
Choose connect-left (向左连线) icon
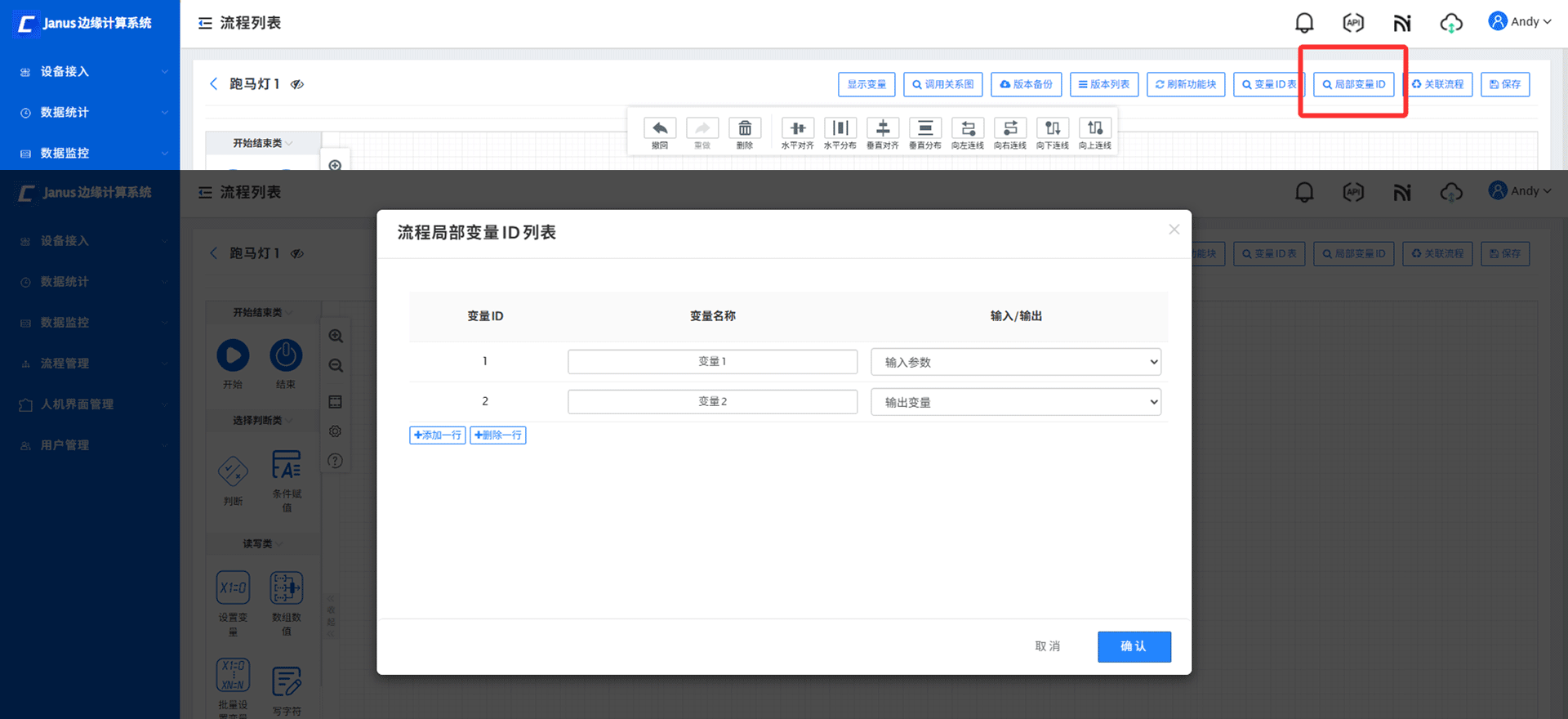(967, 129)
